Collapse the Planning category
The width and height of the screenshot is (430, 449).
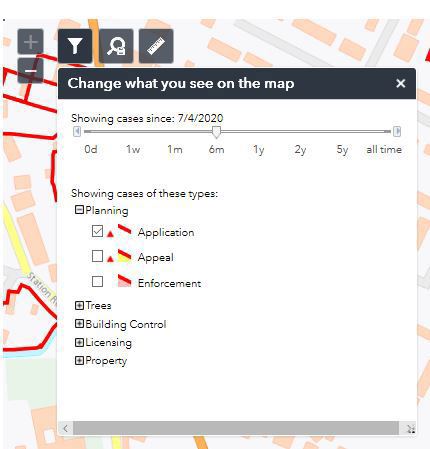pos(79,210)
